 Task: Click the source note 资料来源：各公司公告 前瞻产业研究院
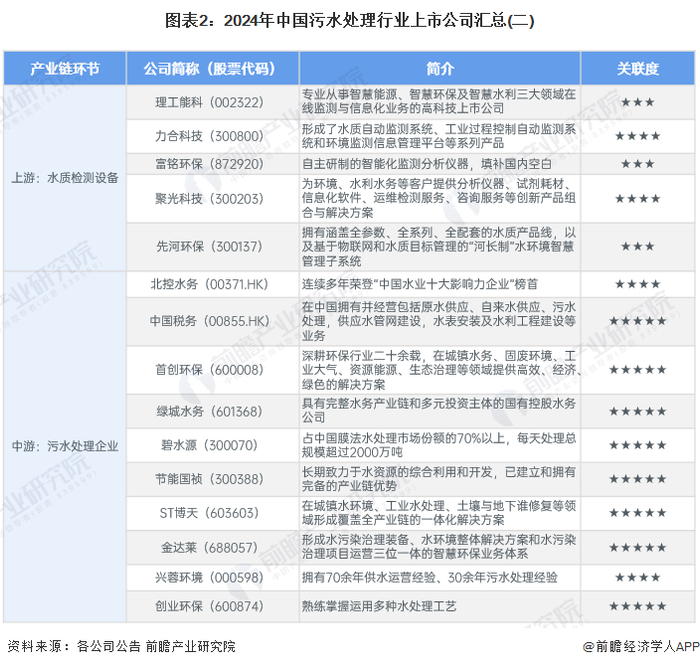click(121, 646)
